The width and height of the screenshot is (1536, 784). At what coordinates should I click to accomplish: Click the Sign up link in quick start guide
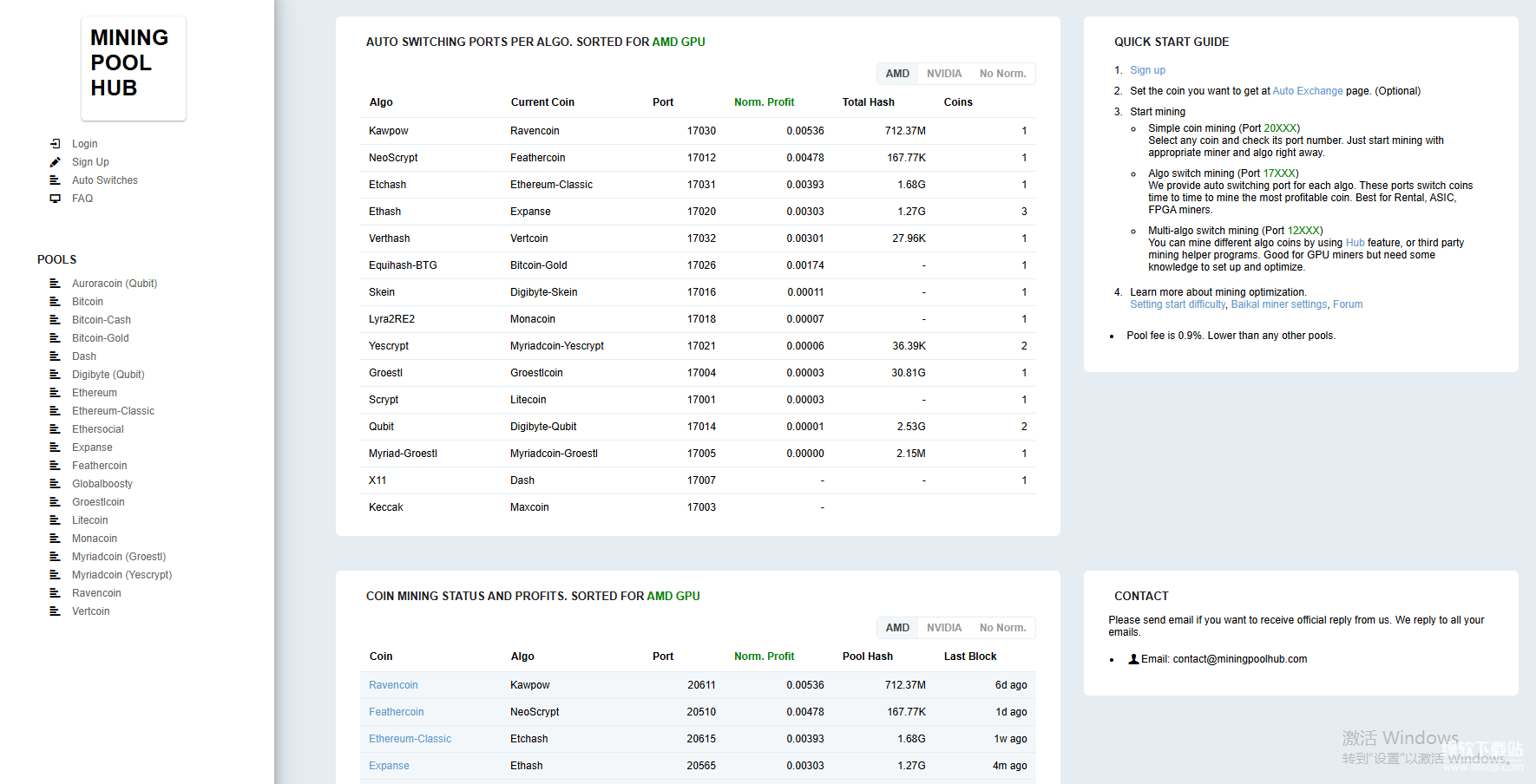1147,70
